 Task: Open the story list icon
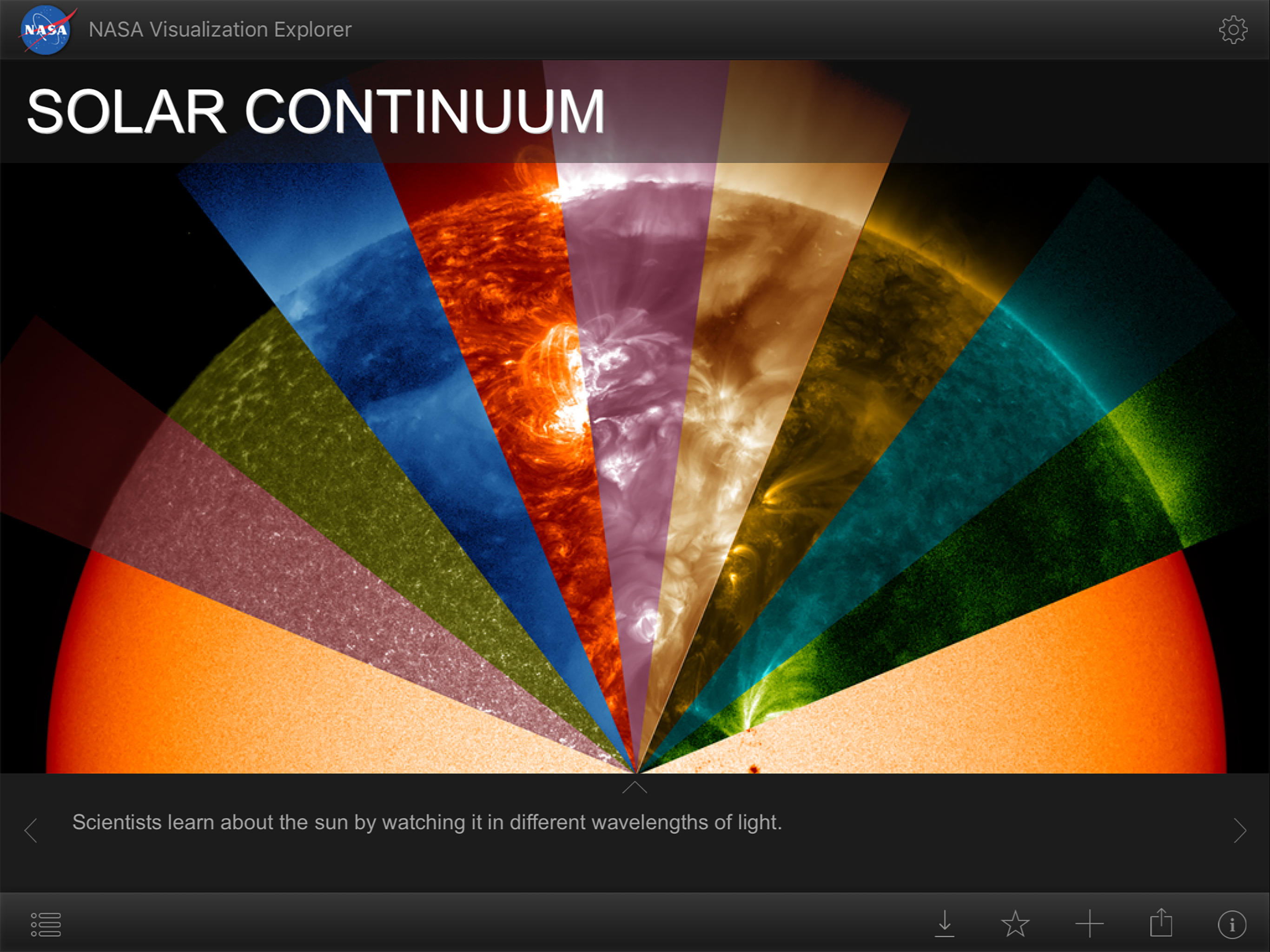click(x=46, y=925)
